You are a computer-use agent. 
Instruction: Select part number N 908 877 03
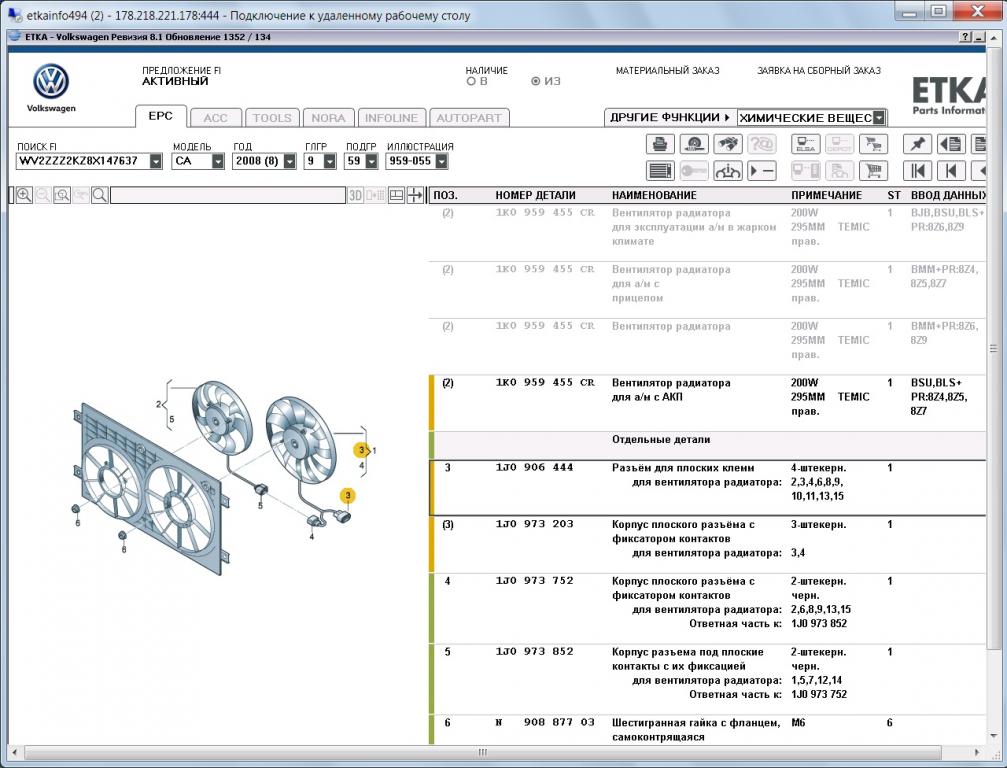pyautogui.click(x=545, y=722)
